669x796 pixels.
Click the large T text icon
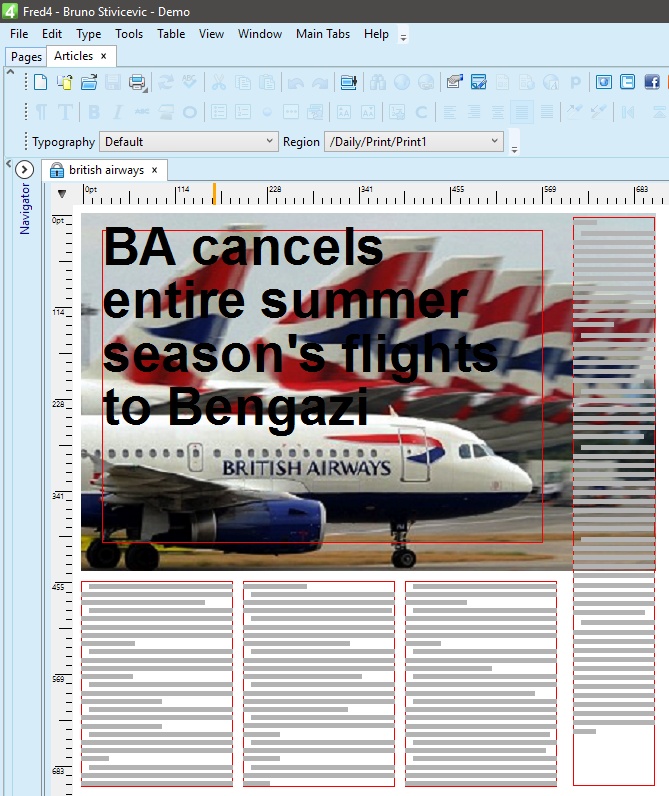(x=65, y=112)
